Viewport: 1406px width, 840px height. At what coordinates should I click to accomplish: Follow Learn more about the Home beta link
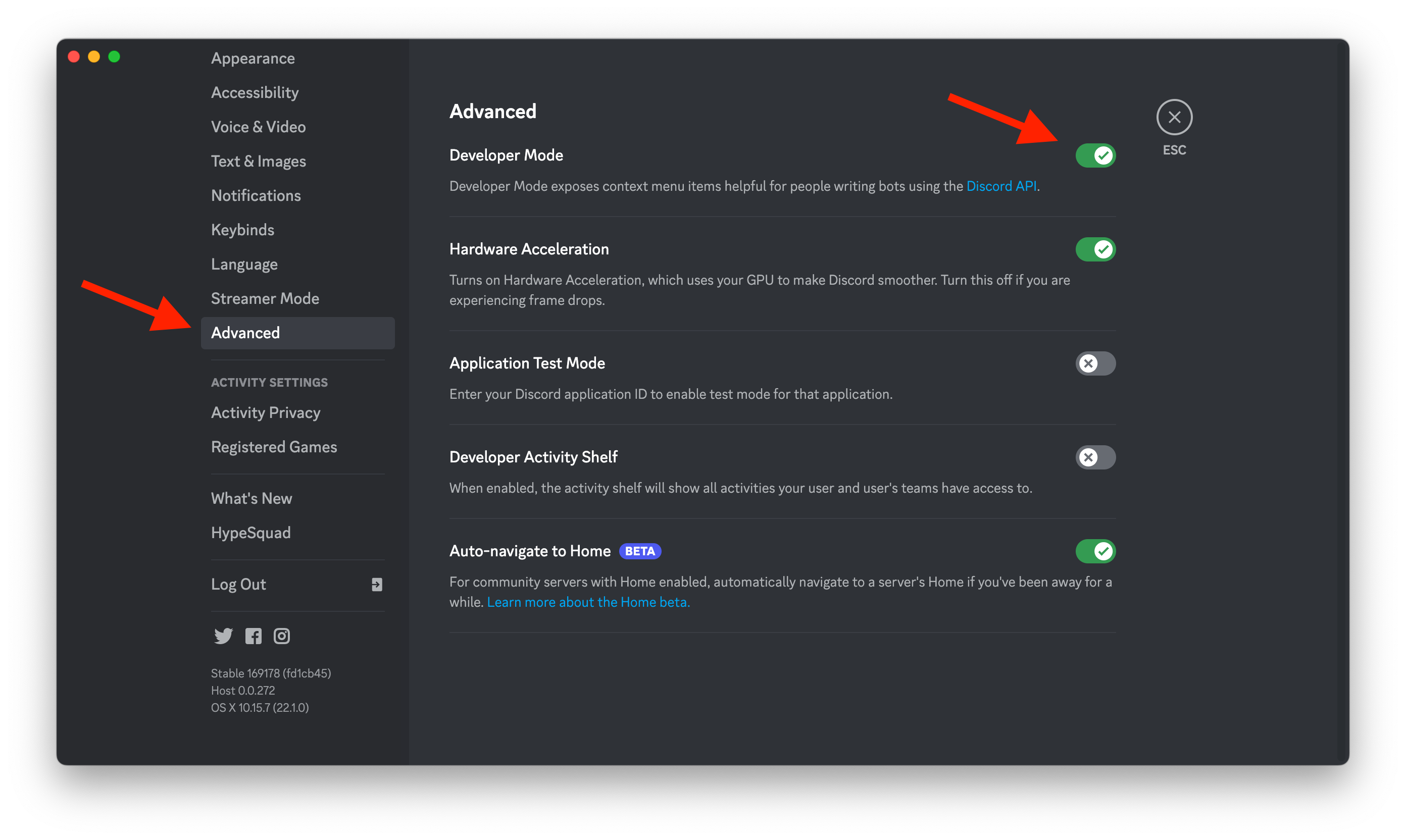click(588, 602)
